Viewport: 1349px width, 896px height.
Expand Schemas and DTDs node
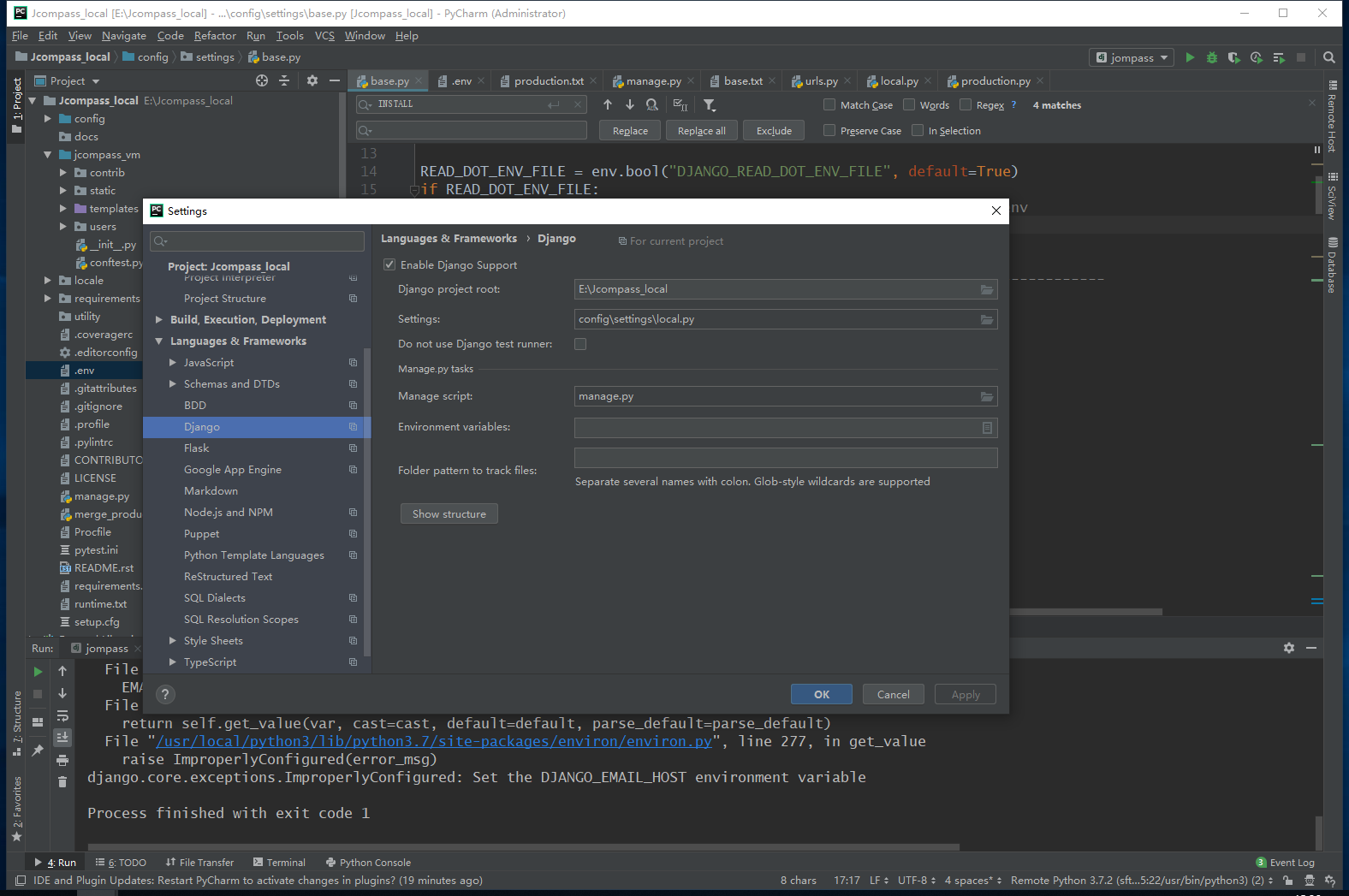[173, 384]
